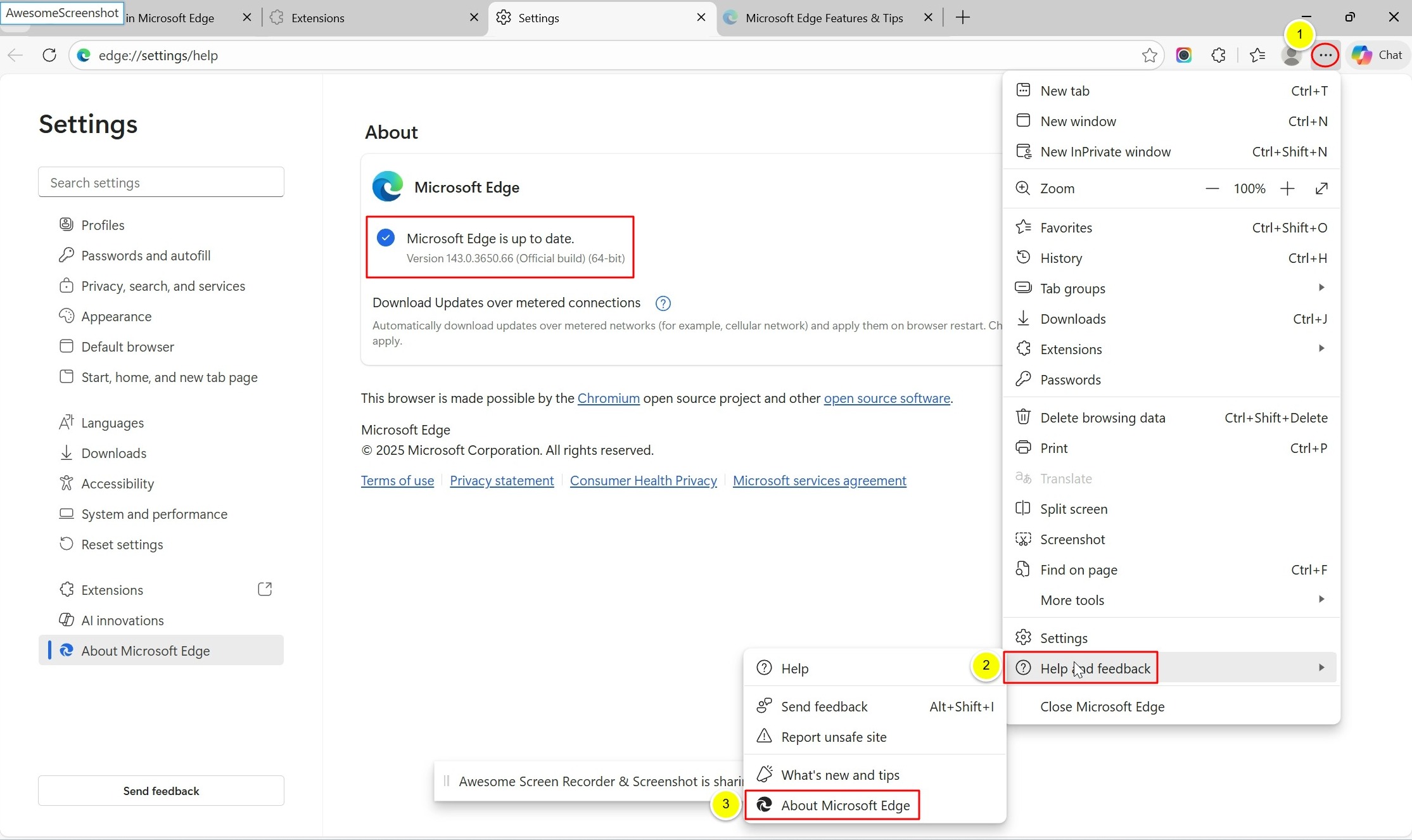Open the Chromium project link
Image resolution: width=1412 pixels, height=840 pixels.
(x=609, y=398)
